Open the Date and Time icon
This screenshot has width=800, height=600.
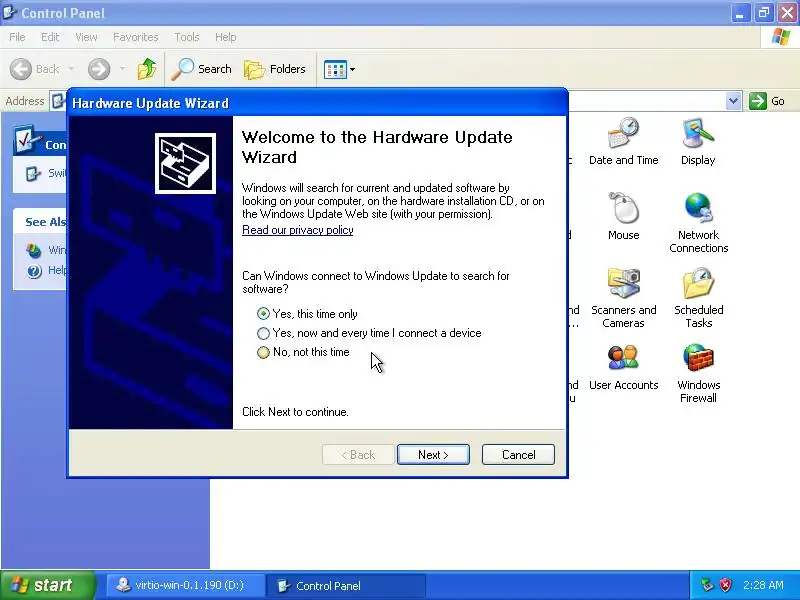623,141
